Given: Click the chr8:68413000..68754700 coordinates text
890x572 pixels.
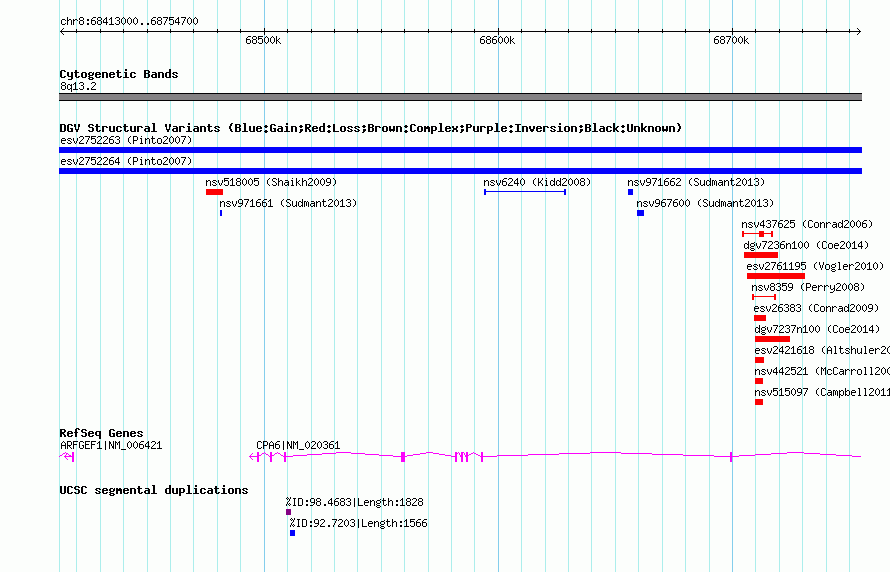Looking at the screenshot, I should (x=129, y=21).
